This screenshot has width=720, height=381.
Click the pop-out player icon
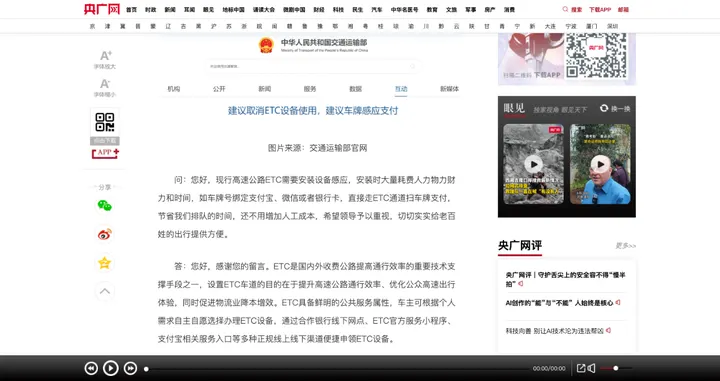pyautogui.click(x=581, y=368)
